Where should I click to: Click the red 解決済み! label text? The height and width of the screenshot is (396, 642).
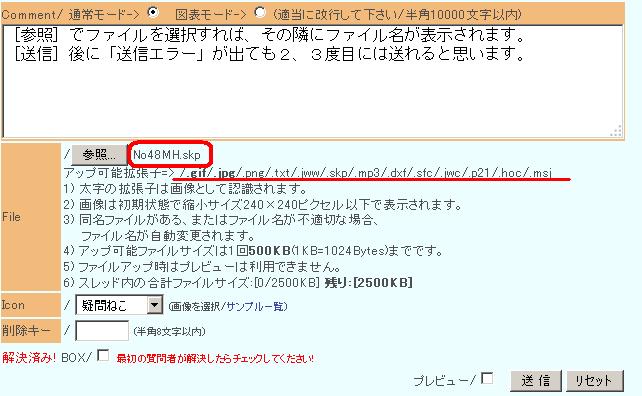pyautogui.click(x=29, y=358)
